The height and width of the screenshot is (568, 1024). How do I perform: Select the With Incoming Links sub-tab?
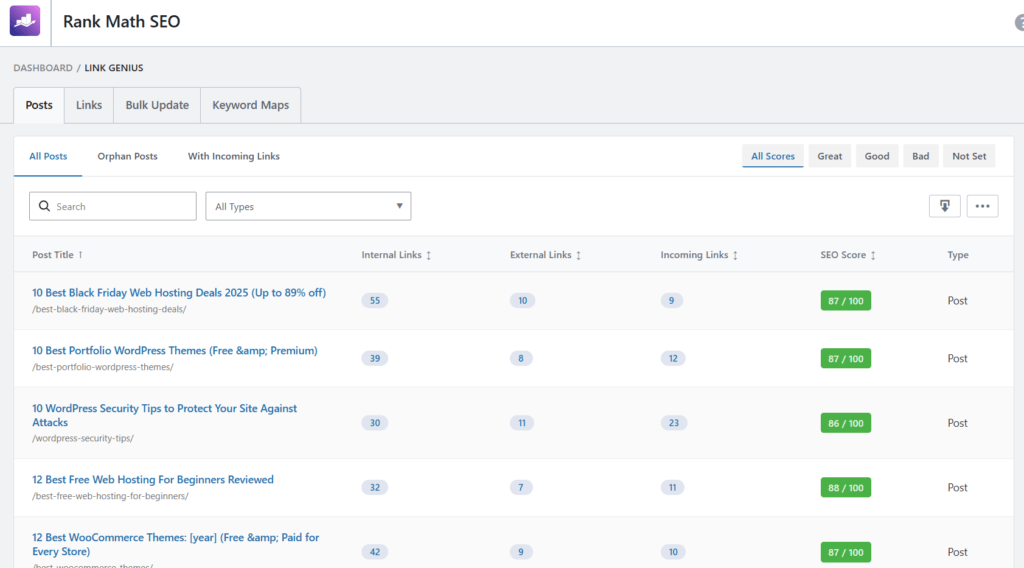click(234, 156)
